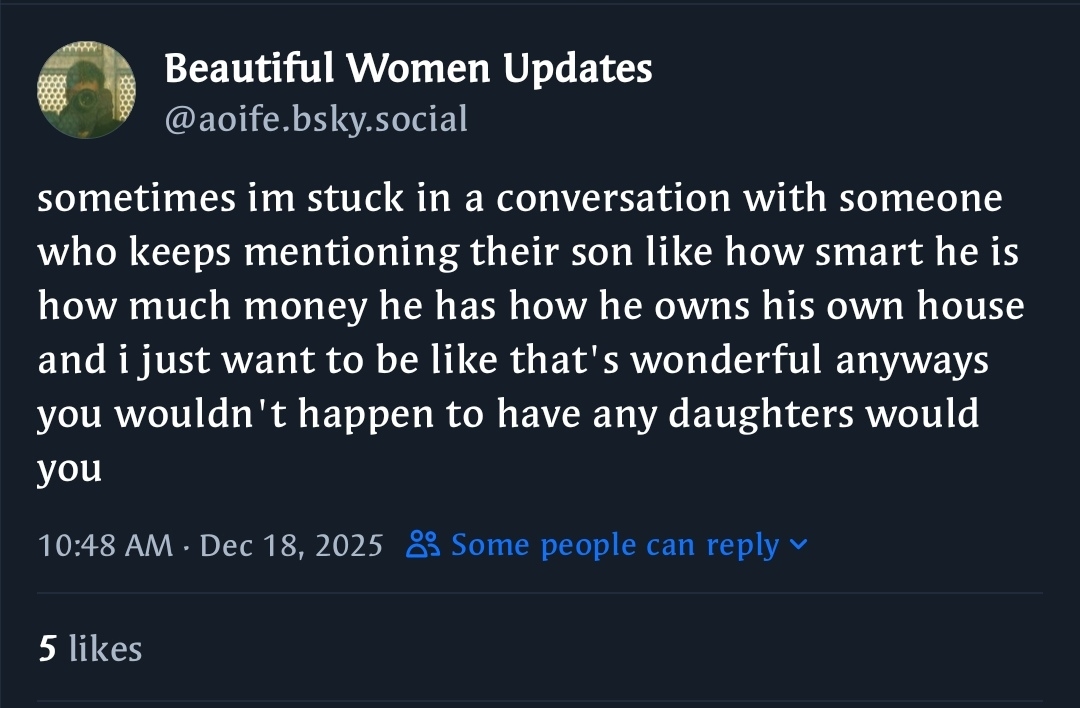Open the @aoife.bsky.social handle link
This screenshot has width=1080, height=708.
click(x=315, y=120)
